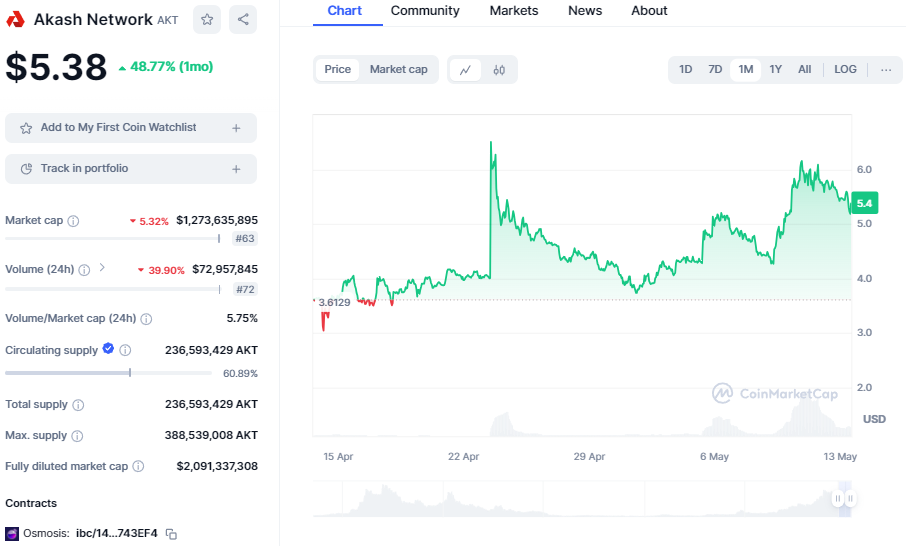The width and height of the screenshot is (906, 546).
Task: Click Track in portfolio button
Action: (x=131, y=169)
